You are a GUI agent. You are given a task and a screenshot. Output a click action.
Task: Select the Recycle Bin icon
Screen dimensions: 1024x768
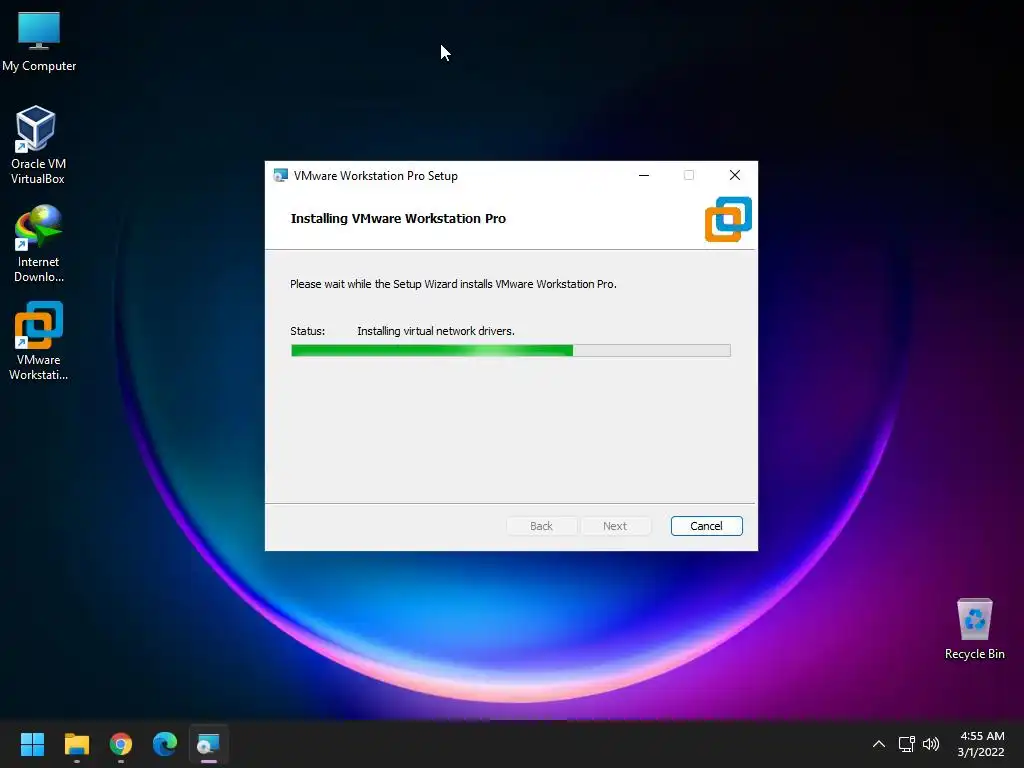point(974,629)
